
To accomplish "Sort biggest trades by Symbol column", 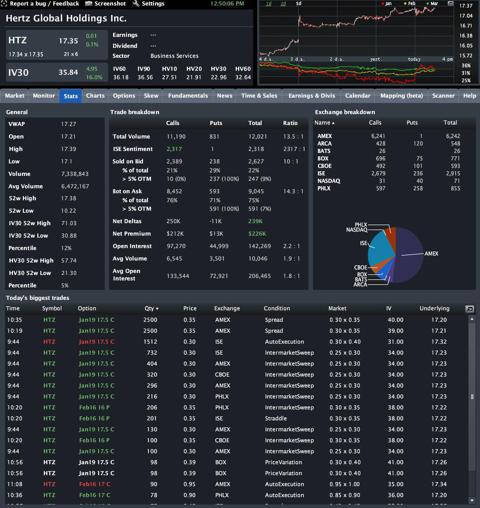I will 52,308.
